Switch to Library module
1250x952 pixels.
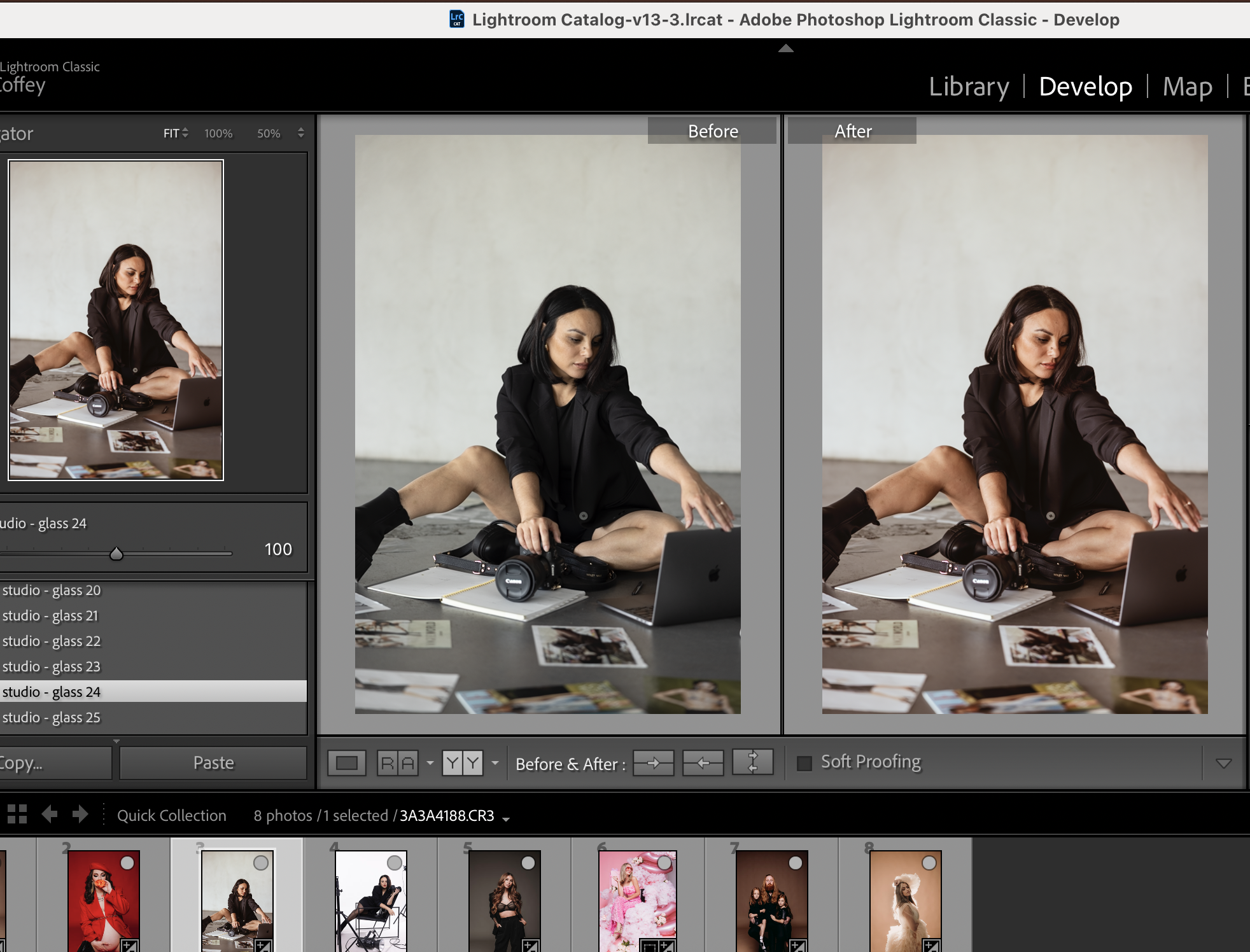pyautogui.click(x=969, y=87)
